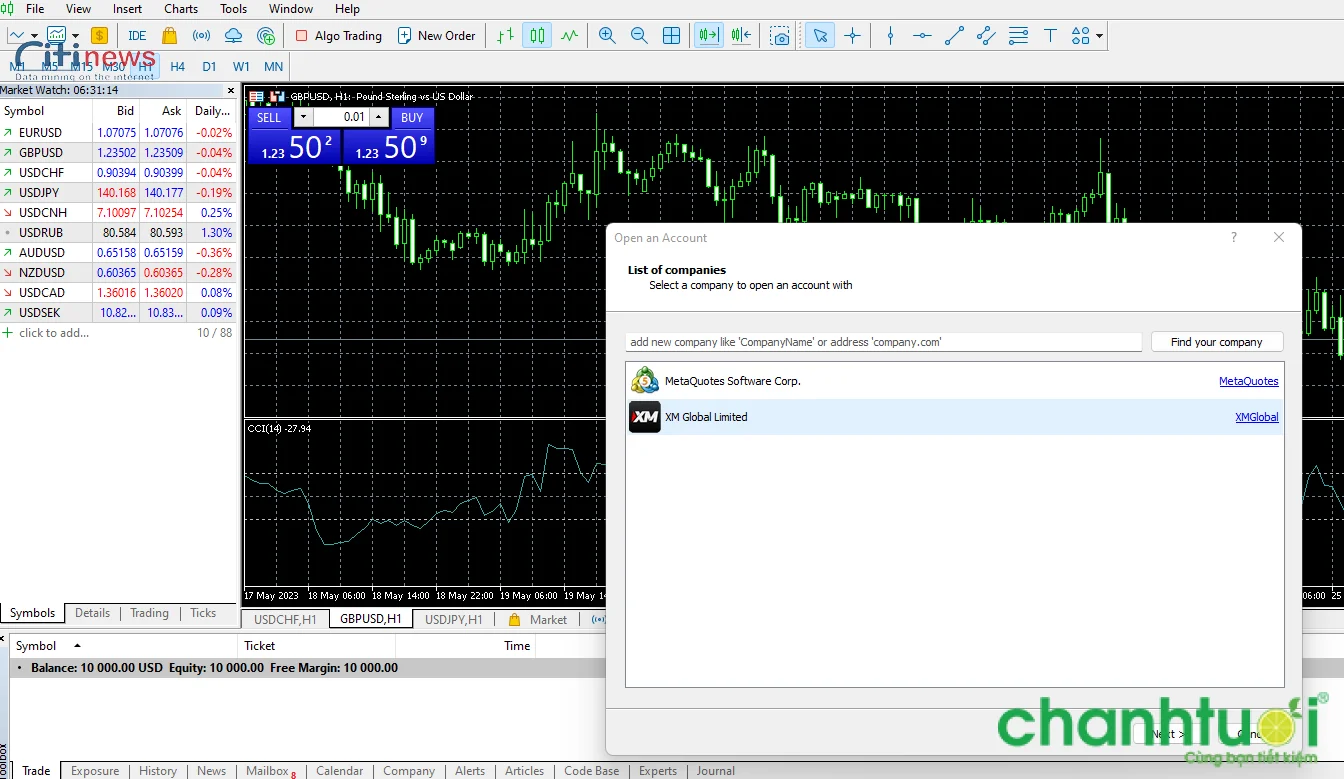Open the chart type dropdown arrow

pos(35,36)
